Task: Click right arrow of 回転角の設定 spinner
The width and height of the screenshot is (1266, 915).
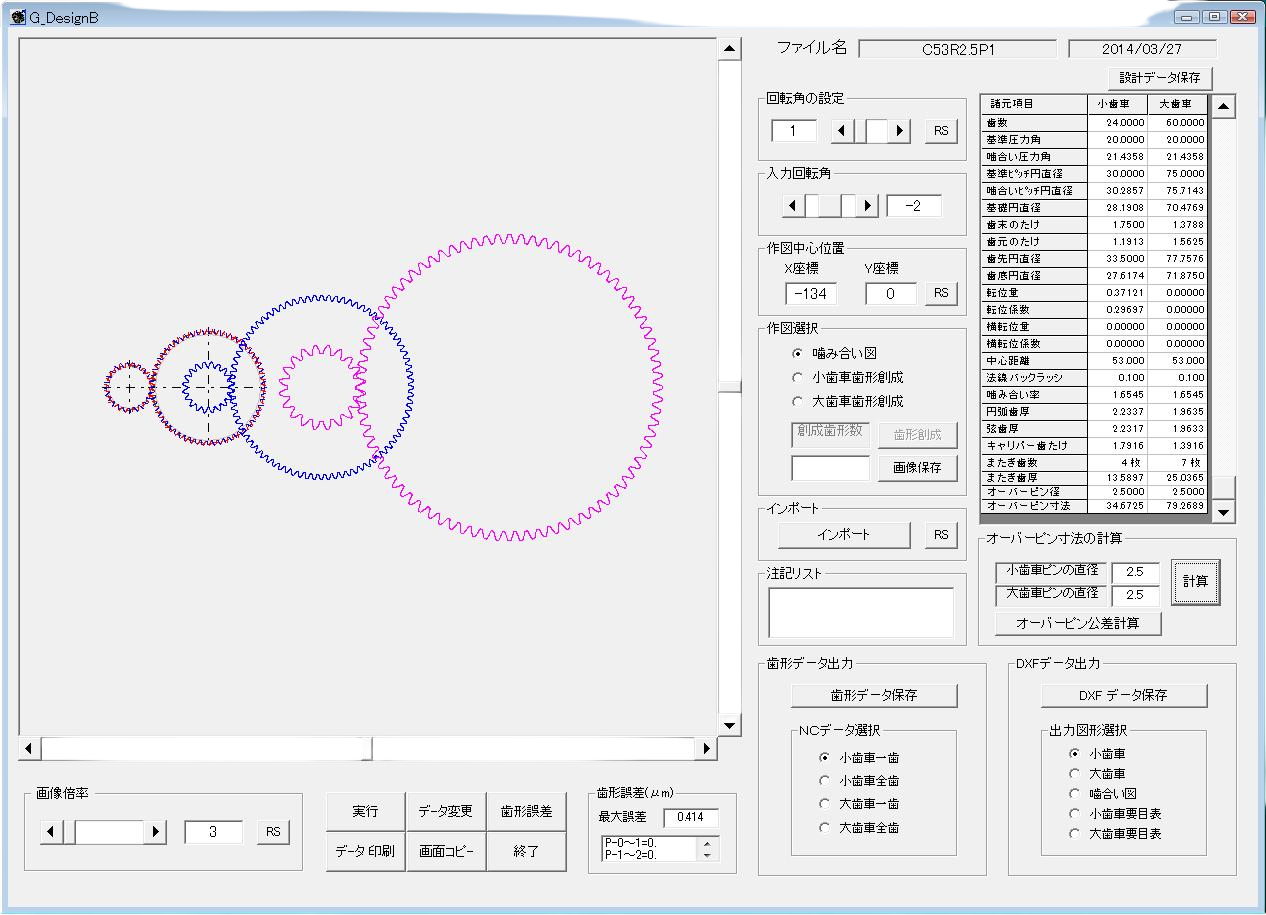Action: click(900, 131)
